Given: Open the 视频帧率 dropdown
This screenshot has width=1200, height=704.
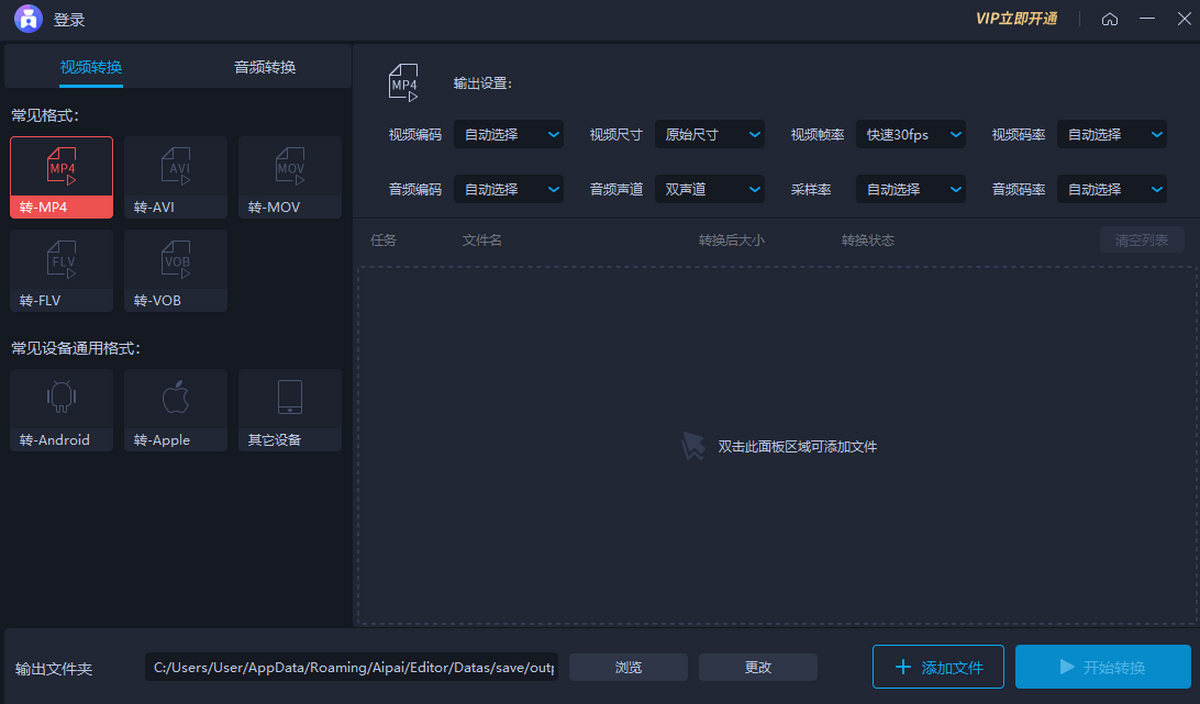Looking at the screenshot, I should 911,134.
